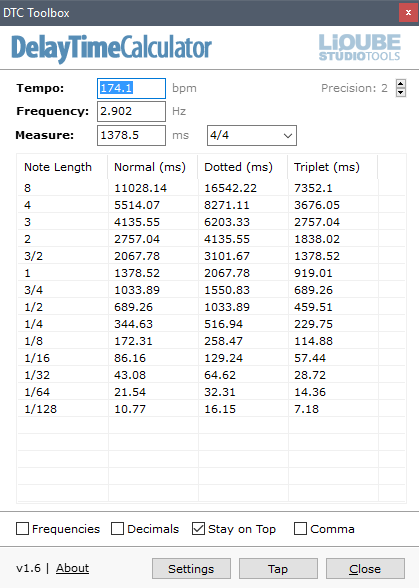Increase precision with the up arrow

pyautogui.click(x=401, y=84)
